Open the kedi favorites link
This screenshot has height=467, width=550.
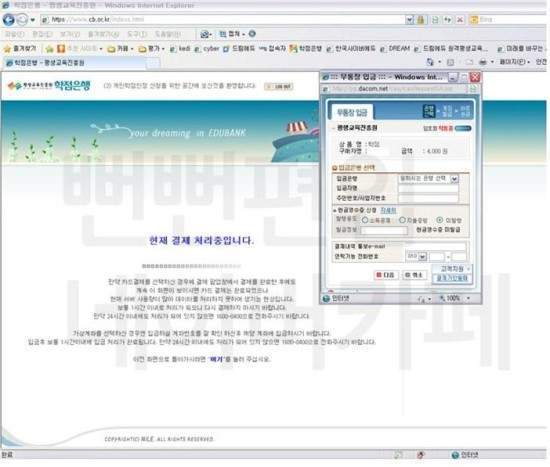pos(180,49)
